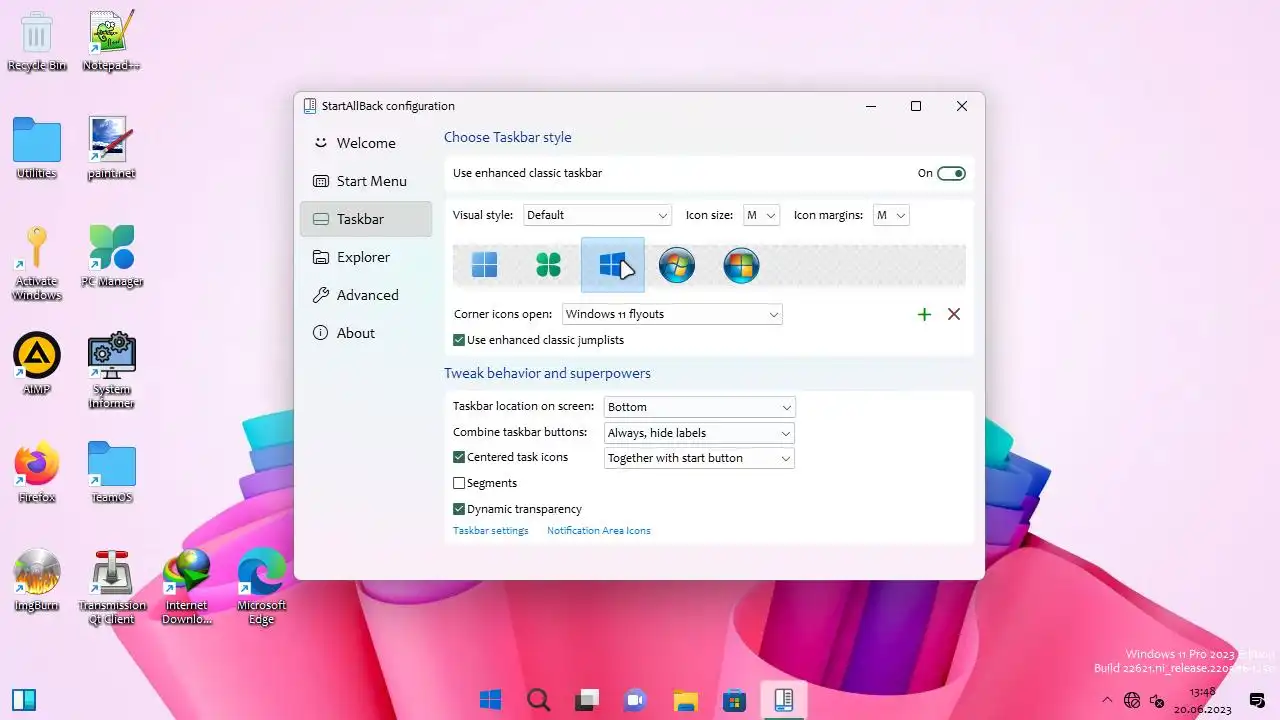Launch Microsoft Edge from the desktop
The width and height of the screenshot is (1280, 720).
pos(261,587)
